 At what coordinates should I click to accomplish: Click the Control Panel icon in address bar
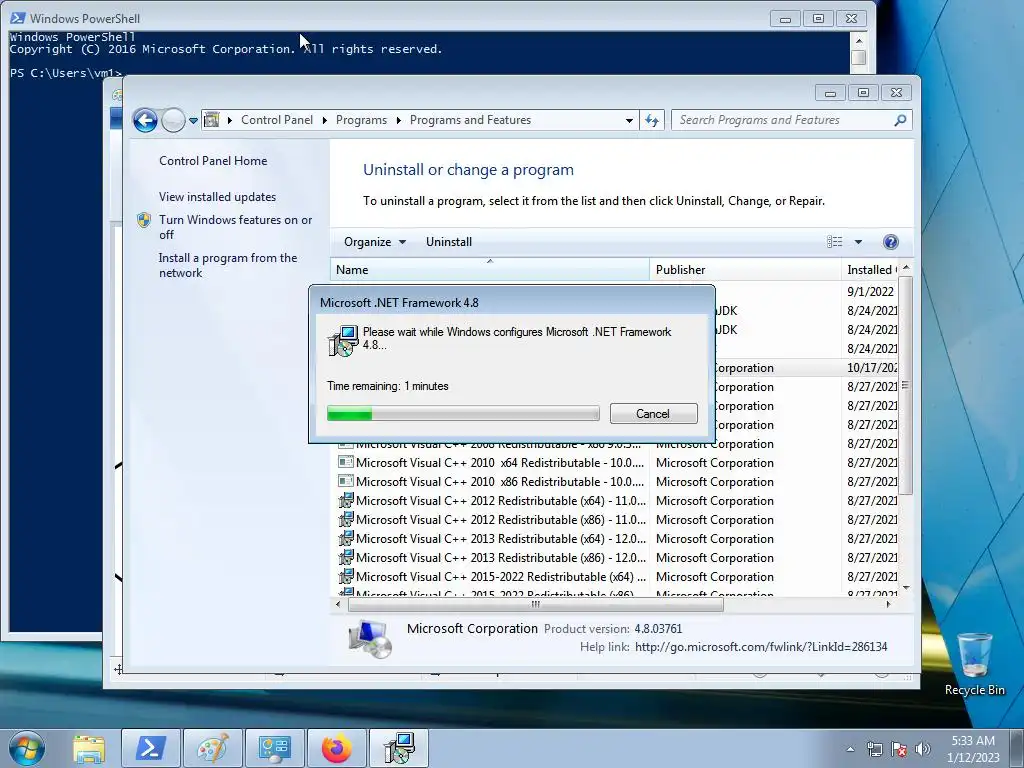click(211, 120)
